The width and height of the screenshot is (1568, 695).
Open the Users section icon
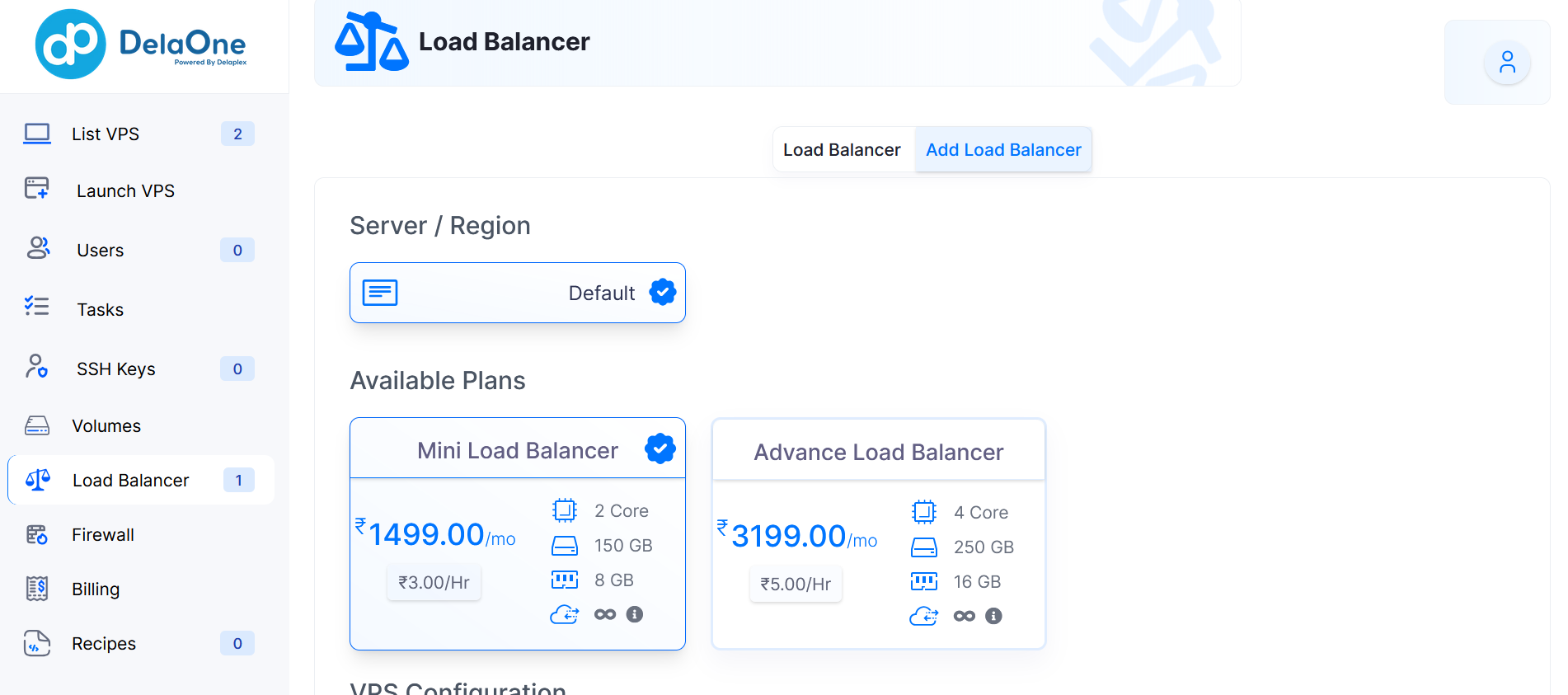38,248
